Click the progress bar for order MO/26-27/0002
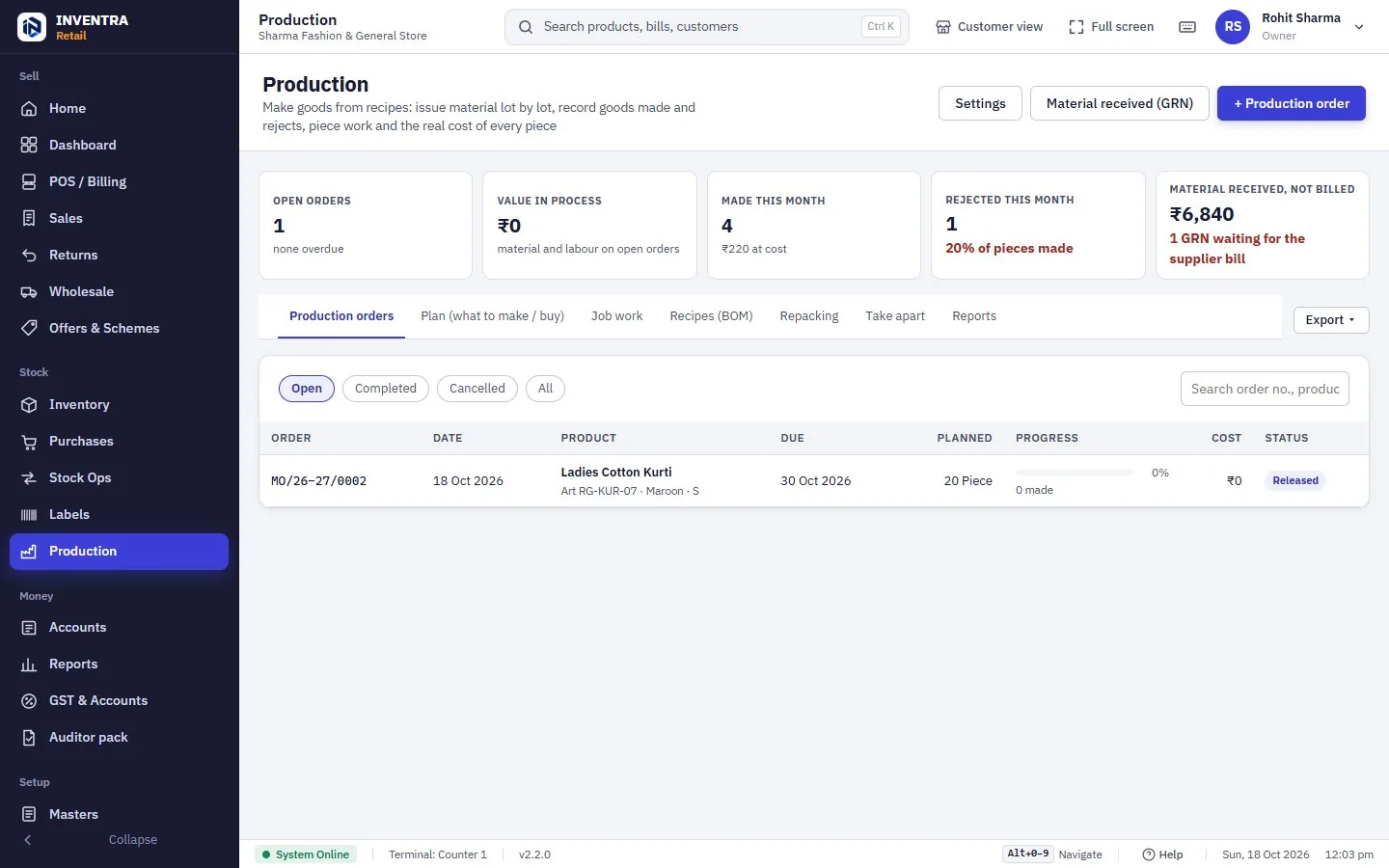This screenshot has width=1389, height=868. [1075, 473]
